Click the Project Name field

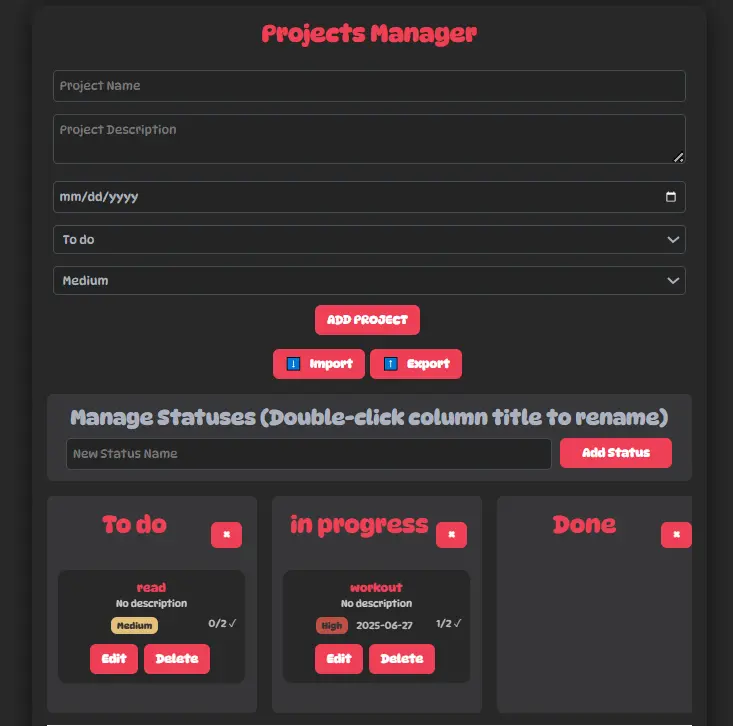(369, 86)
